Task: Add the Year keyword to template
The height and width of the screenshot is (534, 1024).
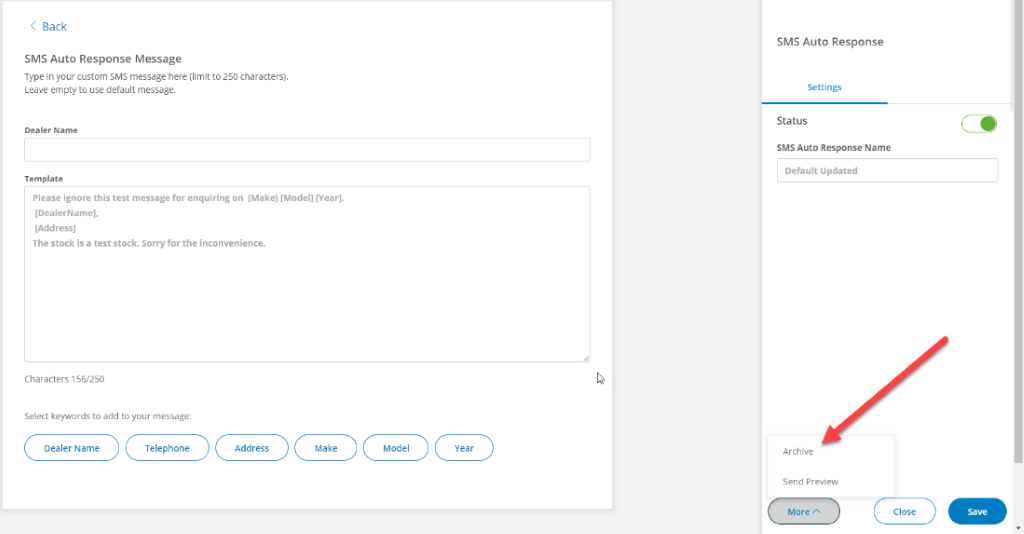Action: (464, 448)
